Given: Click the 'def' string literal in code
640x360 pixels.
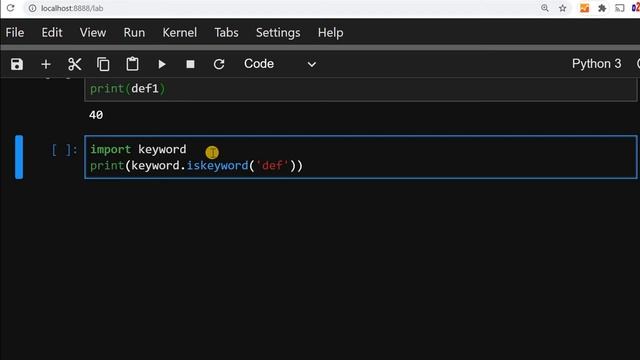Looking at the screenshot, I should [272, 166].
